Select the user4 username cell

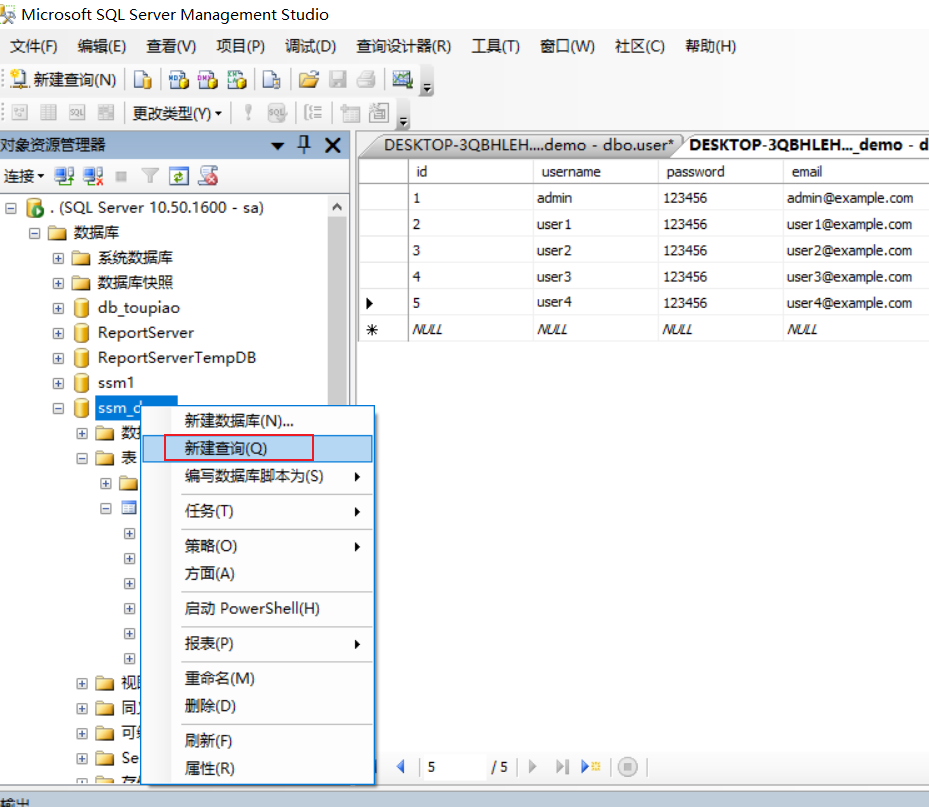595,302
